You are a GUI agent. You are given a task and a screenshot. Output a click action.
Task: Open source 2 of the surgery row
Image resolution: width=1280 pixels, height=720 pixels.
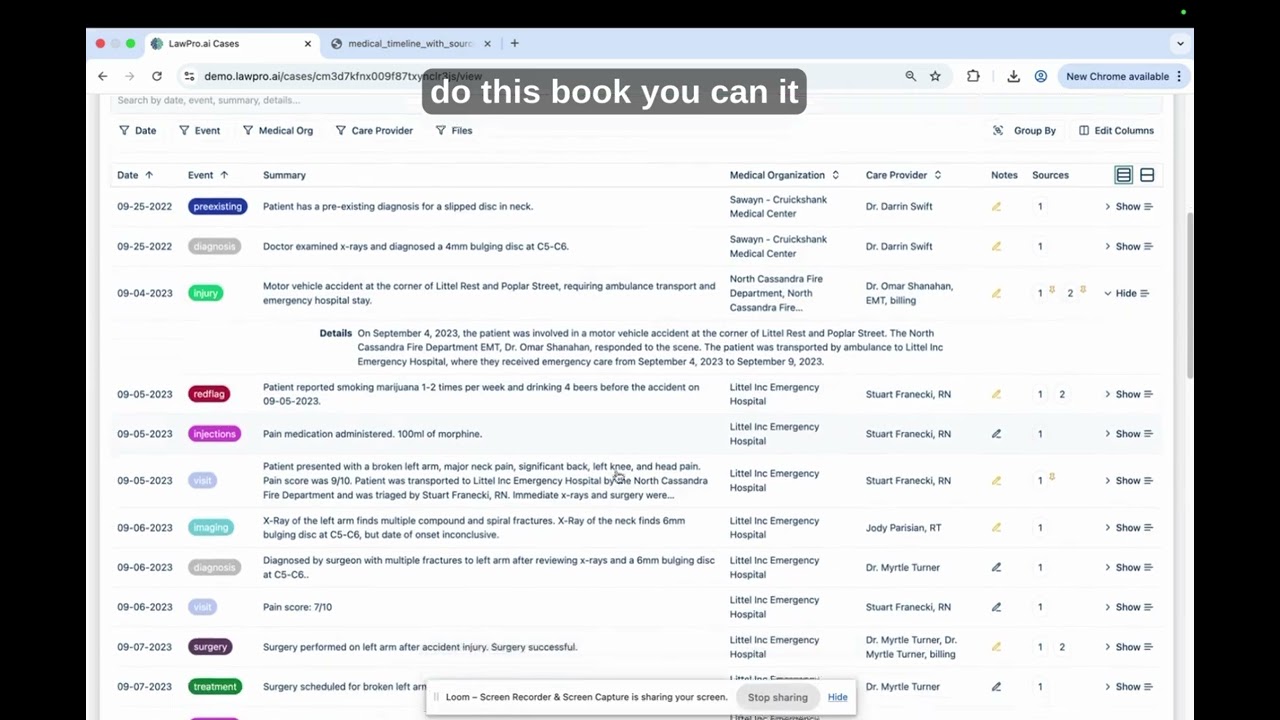point(1062,647)
